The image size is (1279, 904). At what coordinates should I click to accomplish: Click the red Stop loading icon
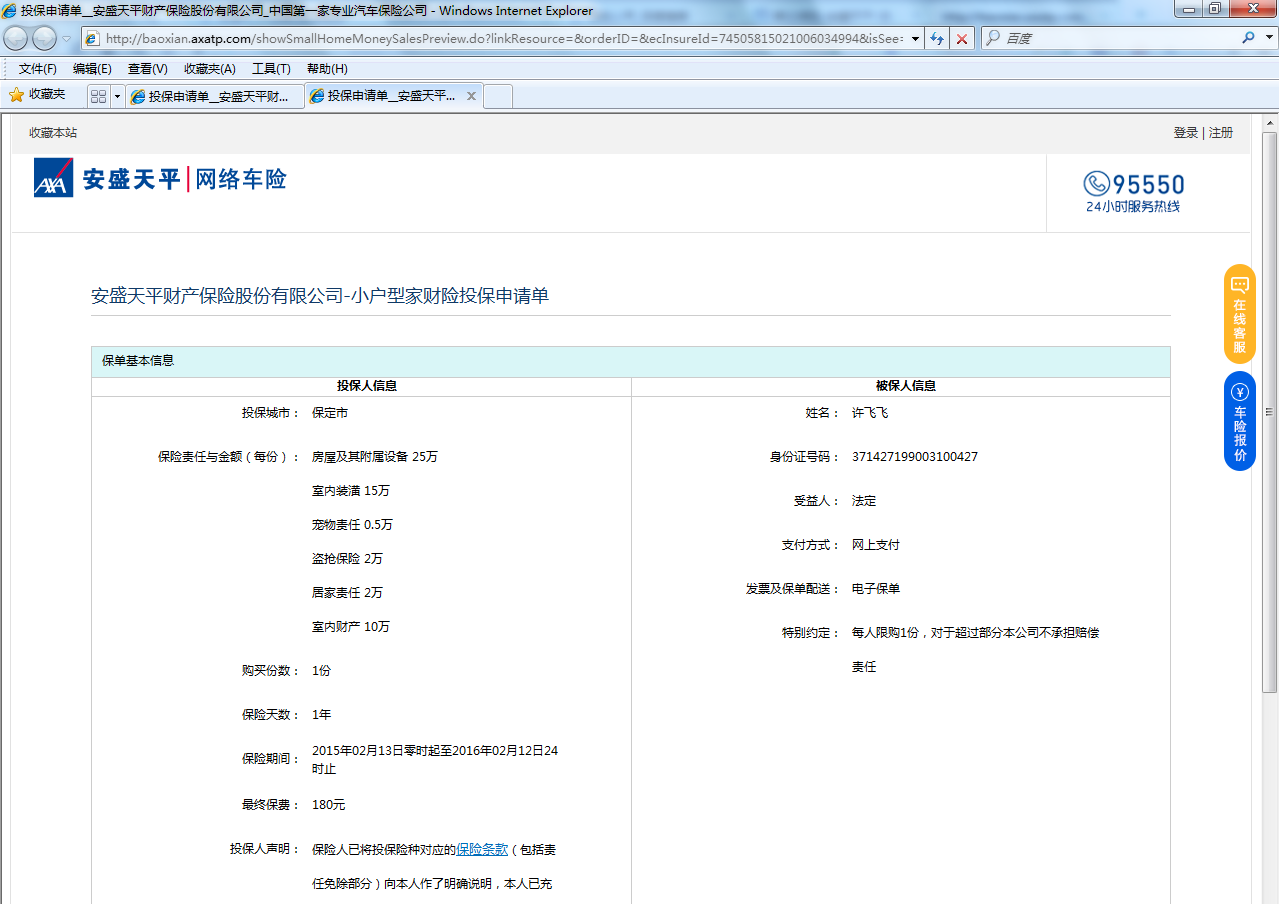(961, 38)
